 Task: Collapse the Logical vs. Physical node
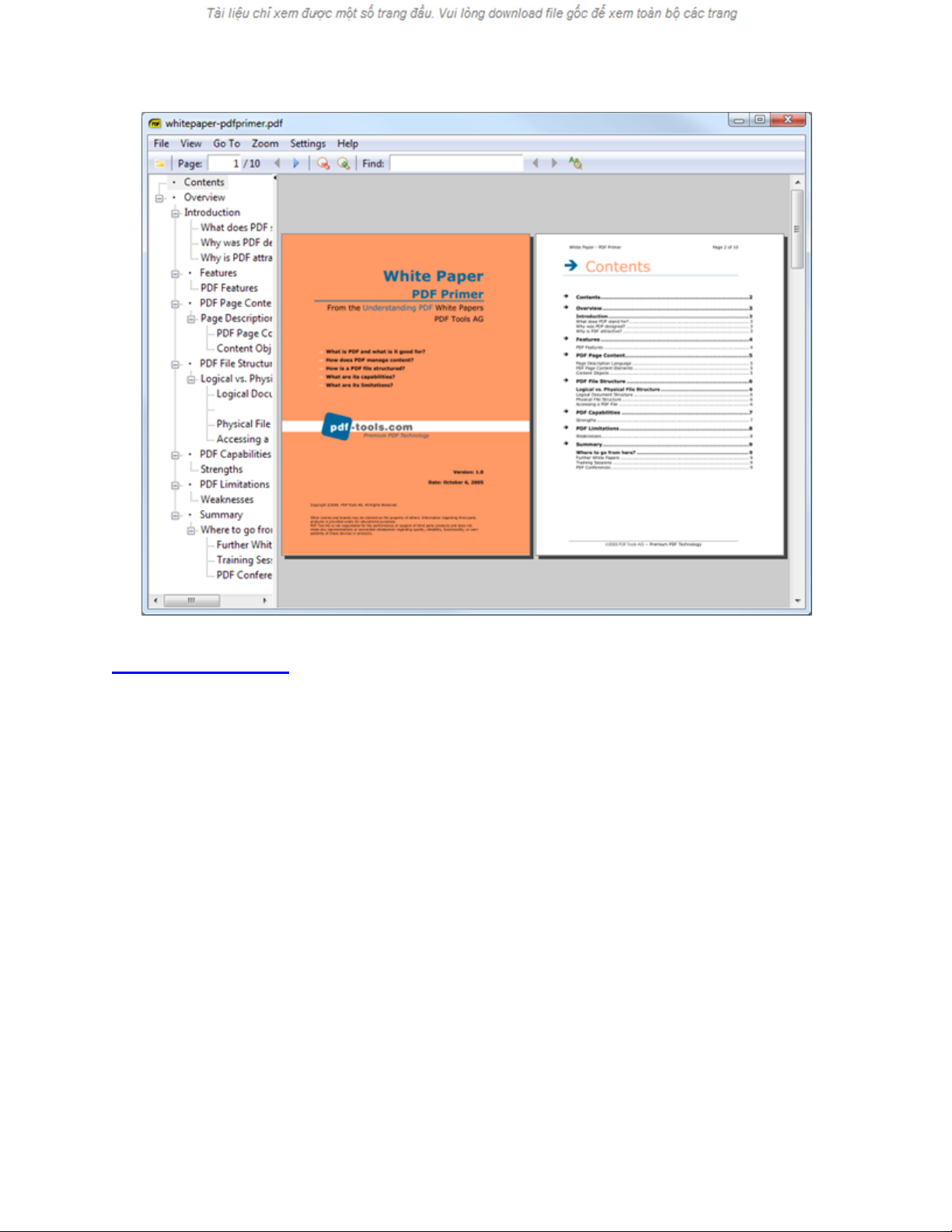(191, 379)
